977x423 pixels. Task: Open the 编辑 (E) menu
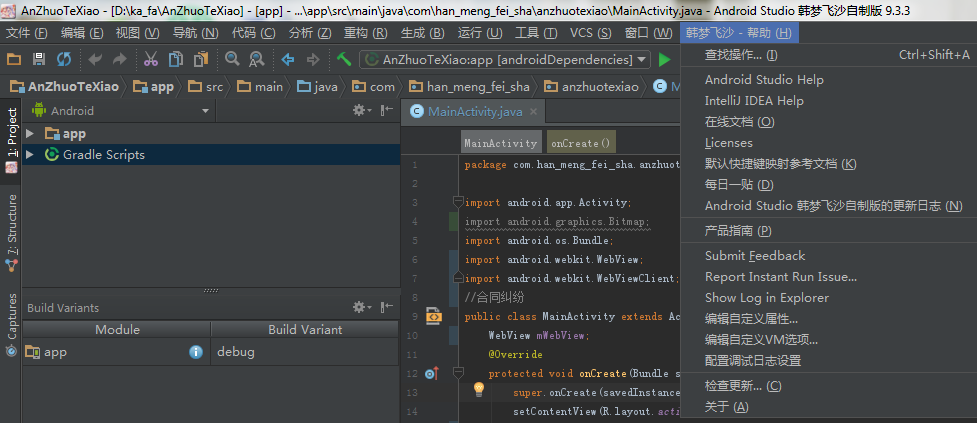point(82,33)
